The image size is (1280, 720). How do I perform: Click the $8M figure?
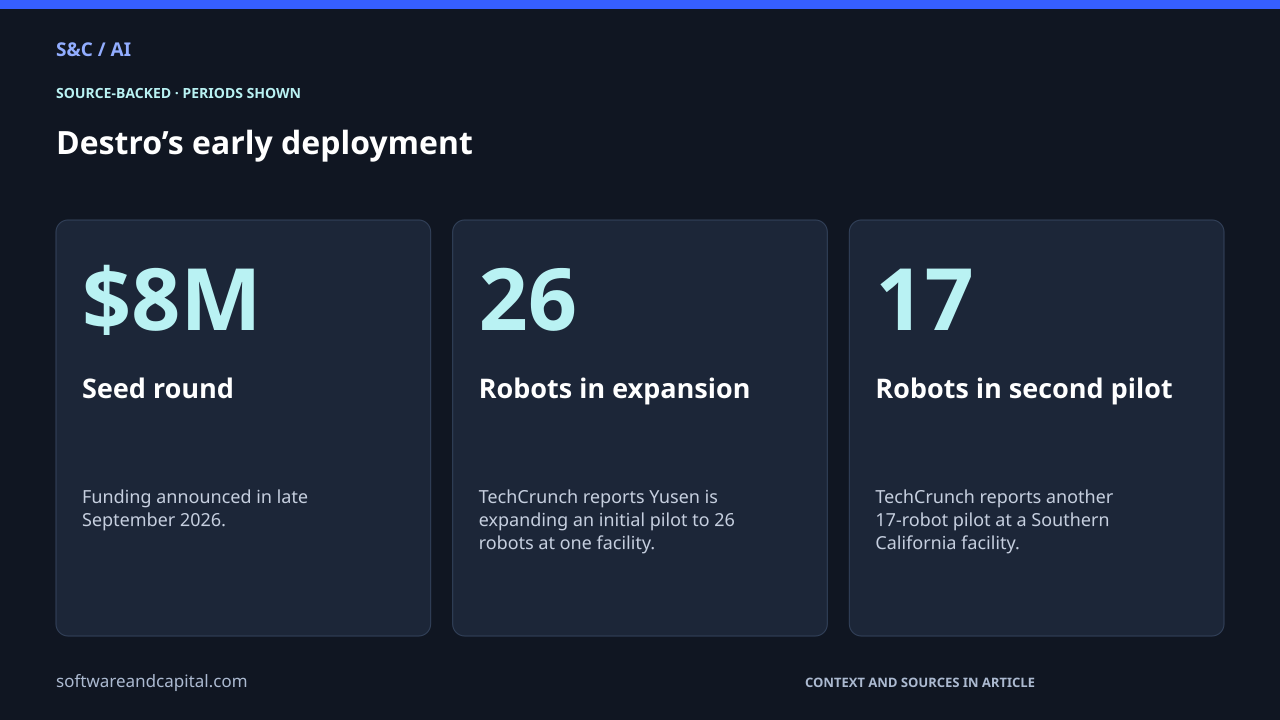pos(170,299)
